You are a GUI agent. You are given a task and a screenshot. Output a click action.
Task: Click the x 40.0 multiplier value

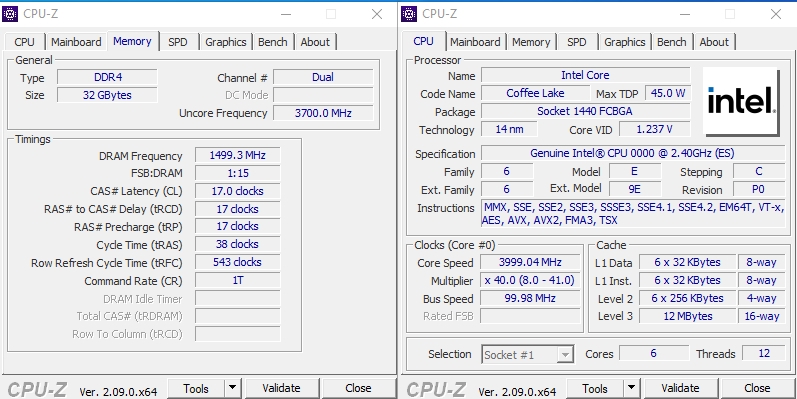pos(530,280)
